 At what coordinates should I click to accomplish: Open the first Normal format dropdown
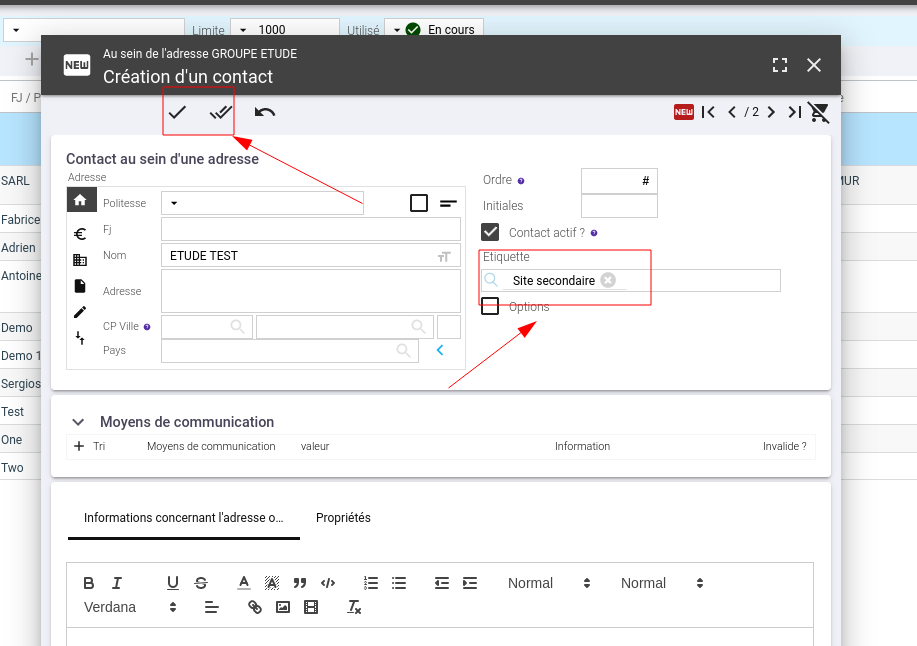[549, 583]
